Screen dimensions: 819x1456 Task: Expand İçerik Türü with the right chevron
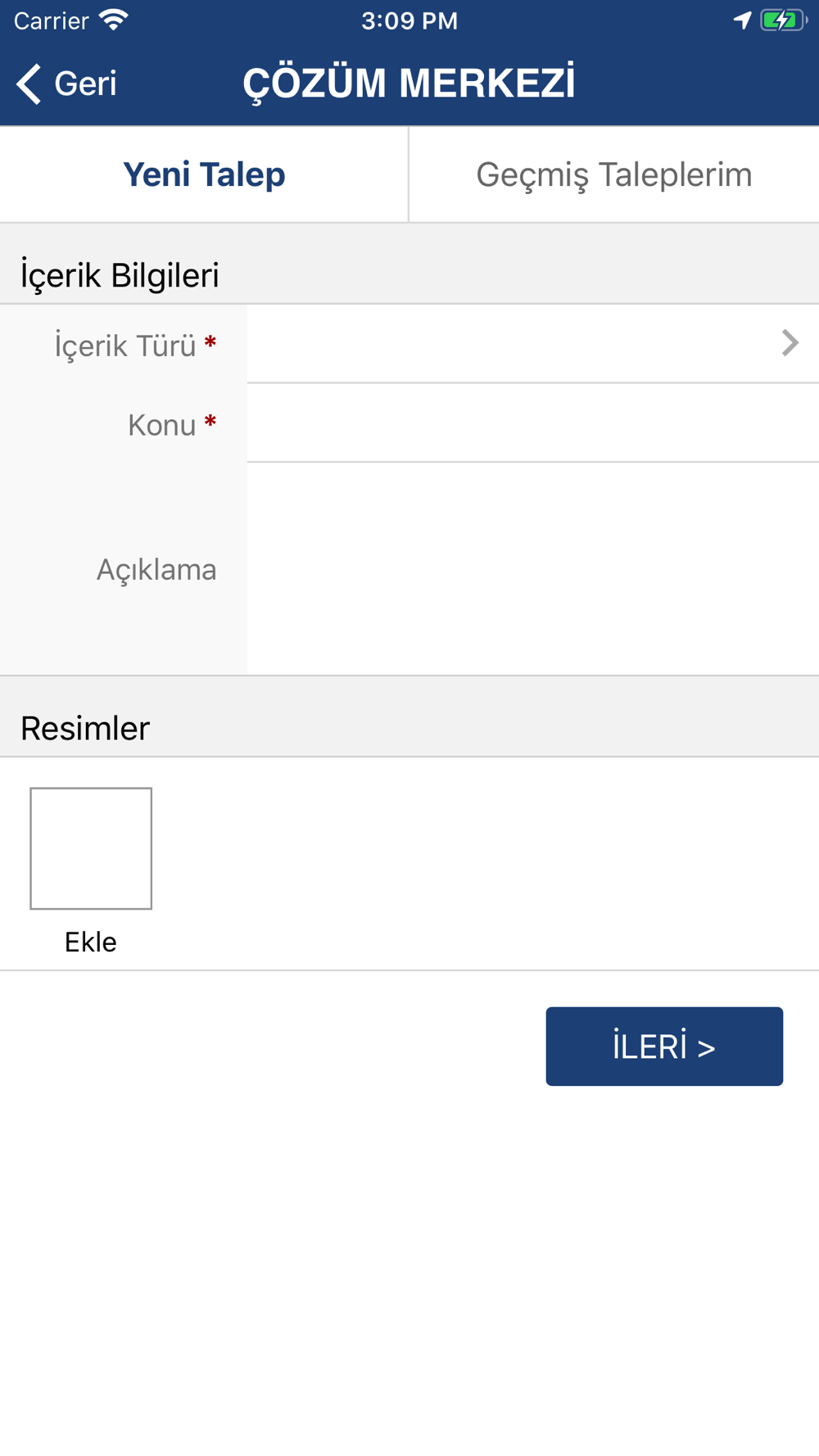click(x=790, y=343)
